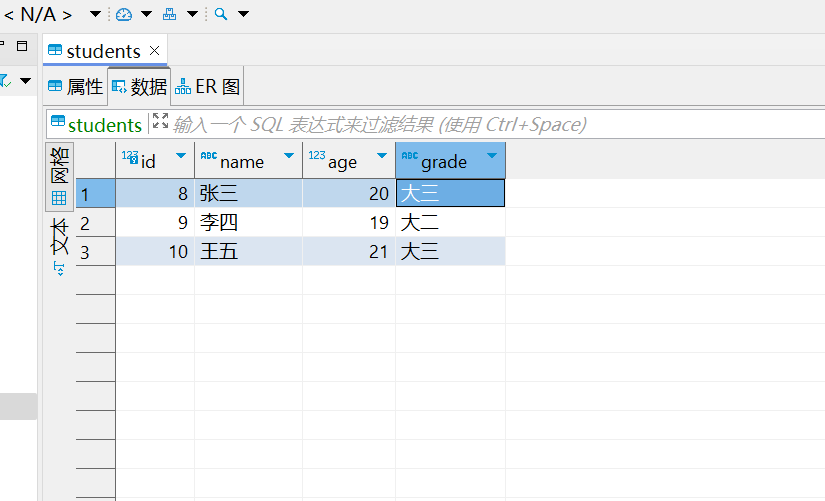825x501 pixels.
Task: Select row number 2 header
Action: coord(95,223)
